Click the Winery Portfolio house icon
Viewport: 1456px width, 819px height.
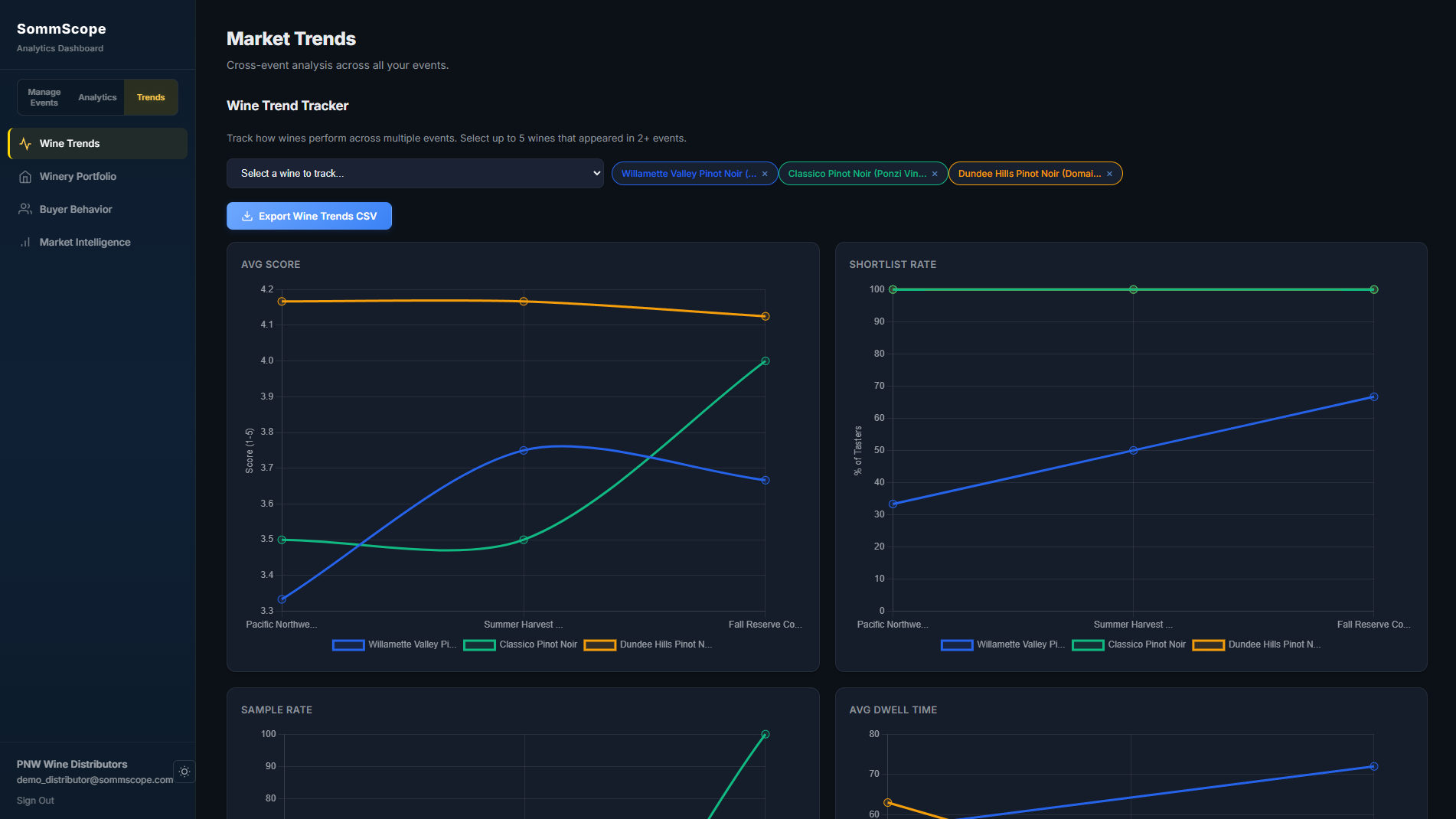25,177
